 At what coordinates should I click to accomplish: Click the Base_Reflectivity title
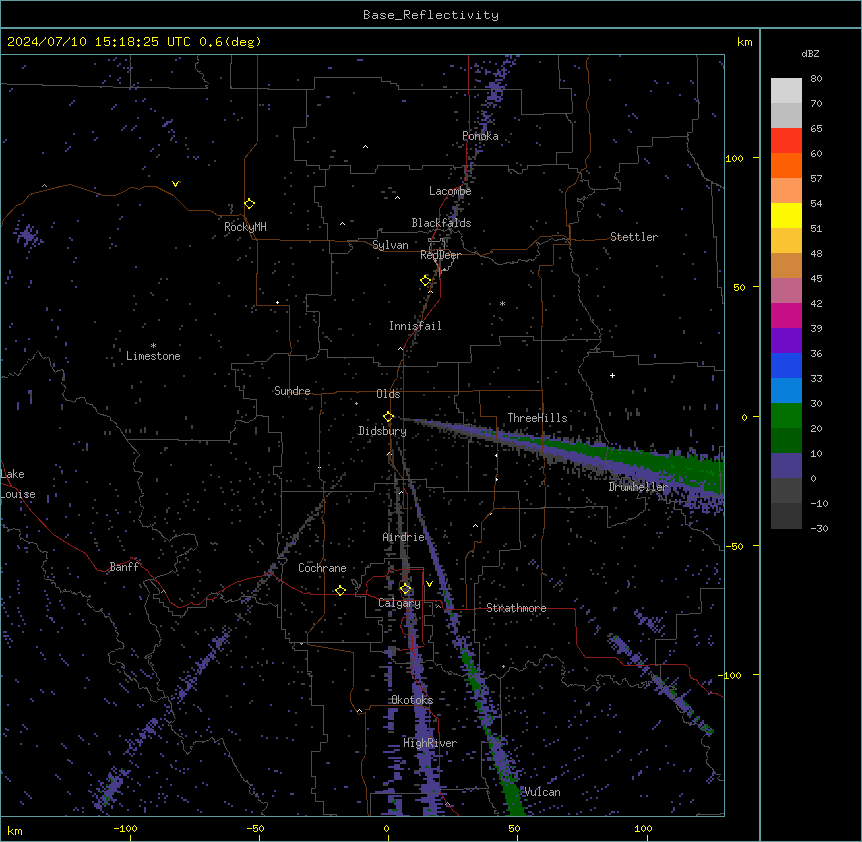431,15
